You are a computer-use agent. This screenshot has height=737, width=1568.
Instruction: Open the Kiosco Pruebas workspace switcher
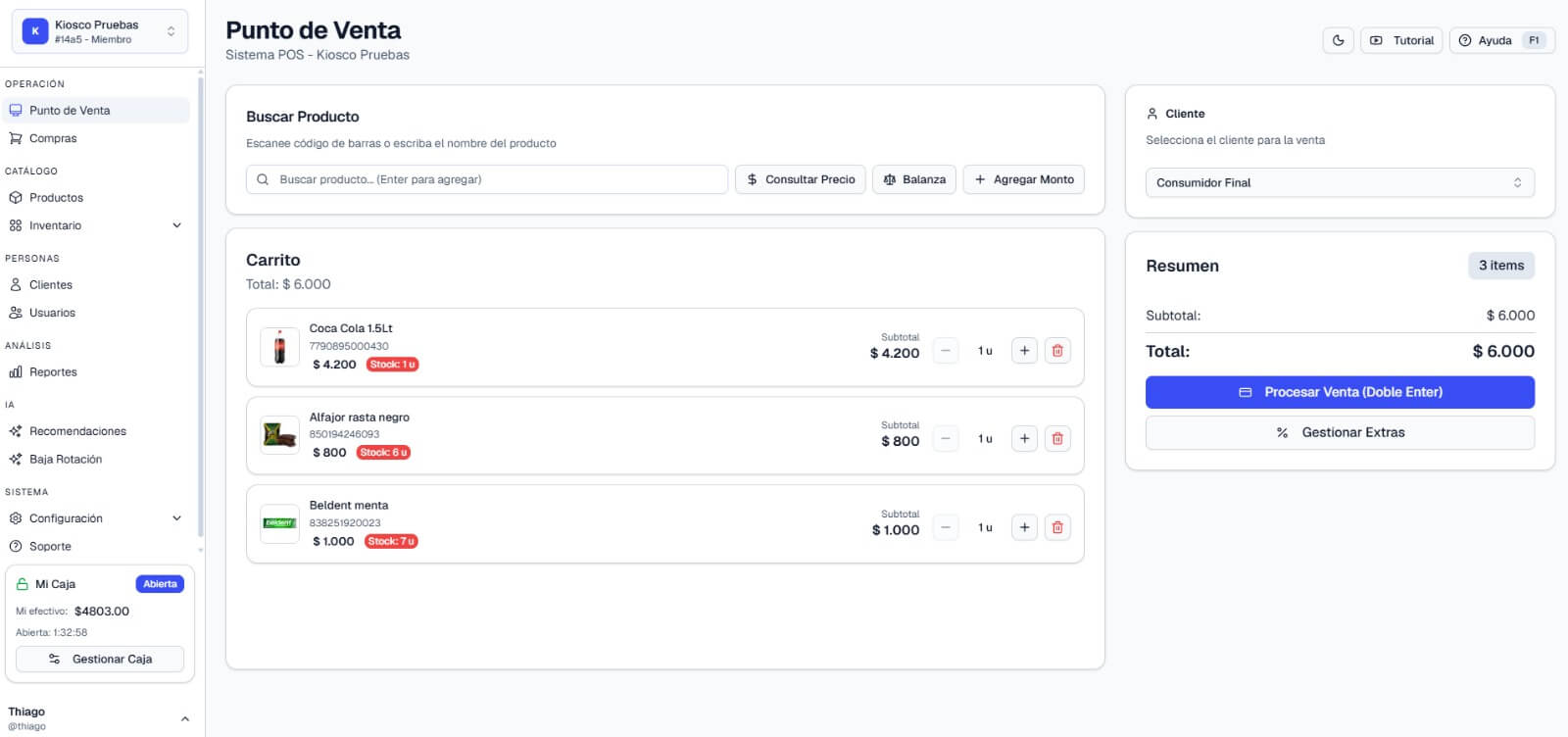tap(100, 31)
